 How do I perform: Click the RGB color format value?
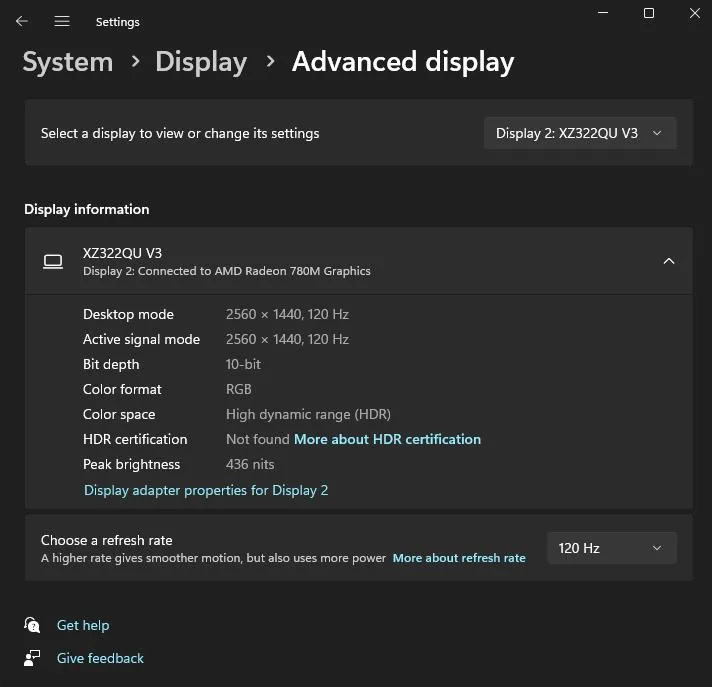click(x=239, y=389)
